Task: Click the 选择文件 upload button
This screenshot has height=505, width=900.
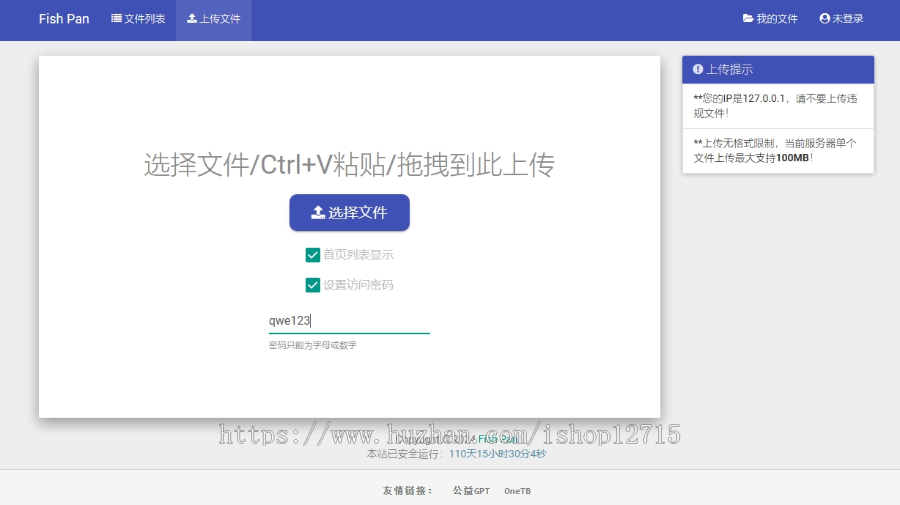Action: (350, 212)
